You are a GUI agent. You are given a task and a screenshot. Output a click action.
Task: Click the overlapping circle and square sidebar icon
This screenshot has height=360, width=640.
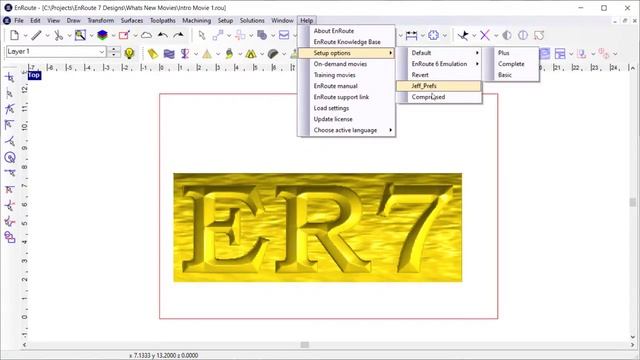coord(10,237)
